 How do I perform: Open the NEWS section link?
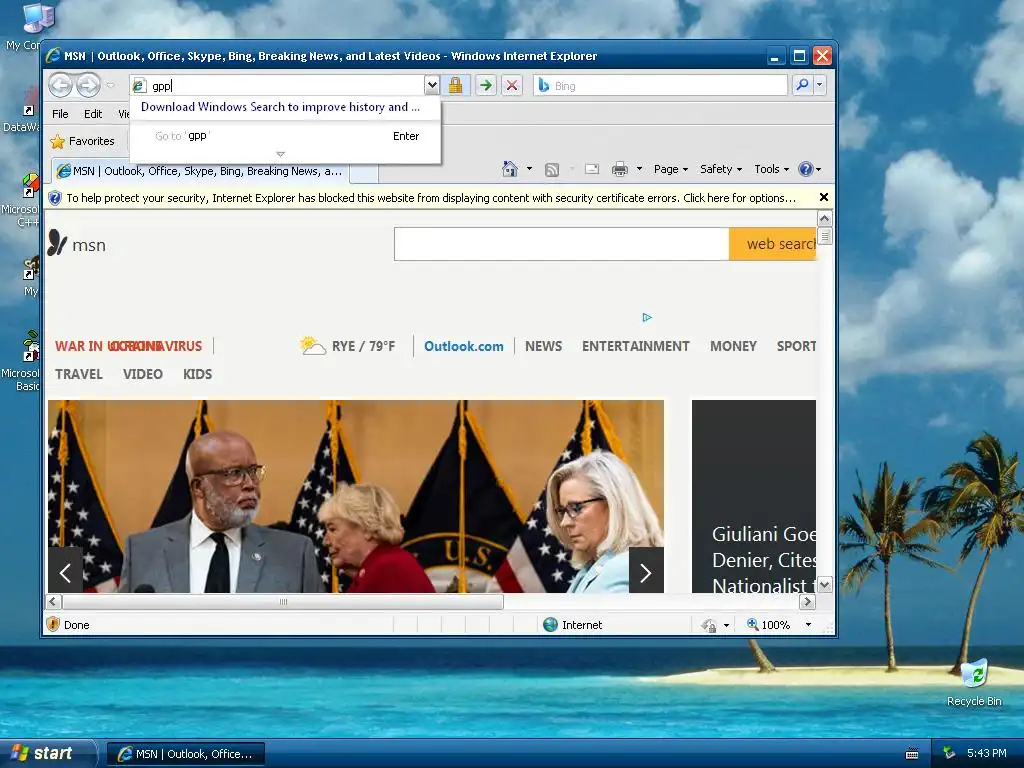[x=543, y=346]
